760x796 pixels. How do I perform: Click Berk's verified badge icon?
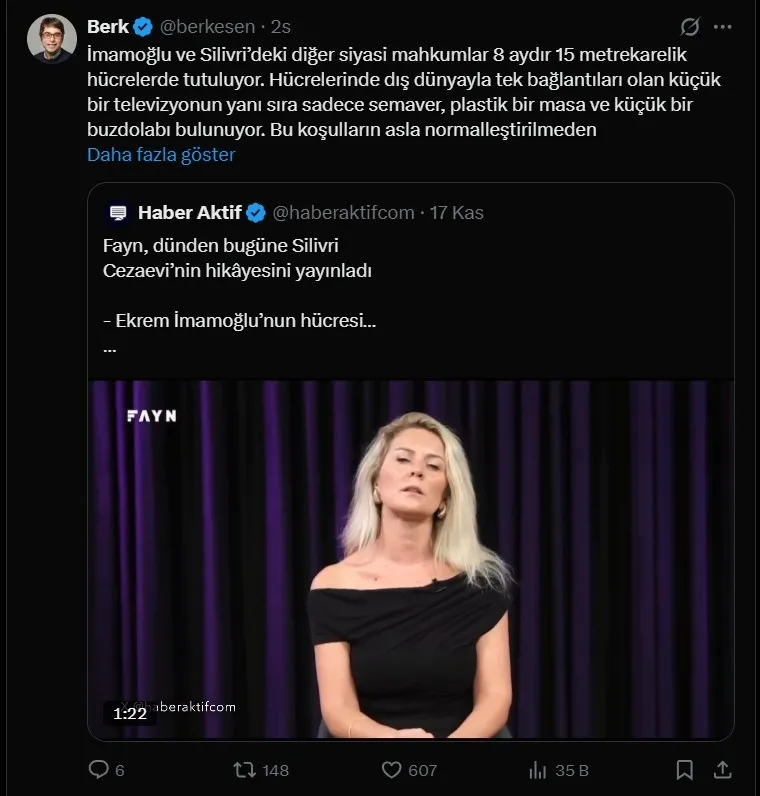click(143, 27)
